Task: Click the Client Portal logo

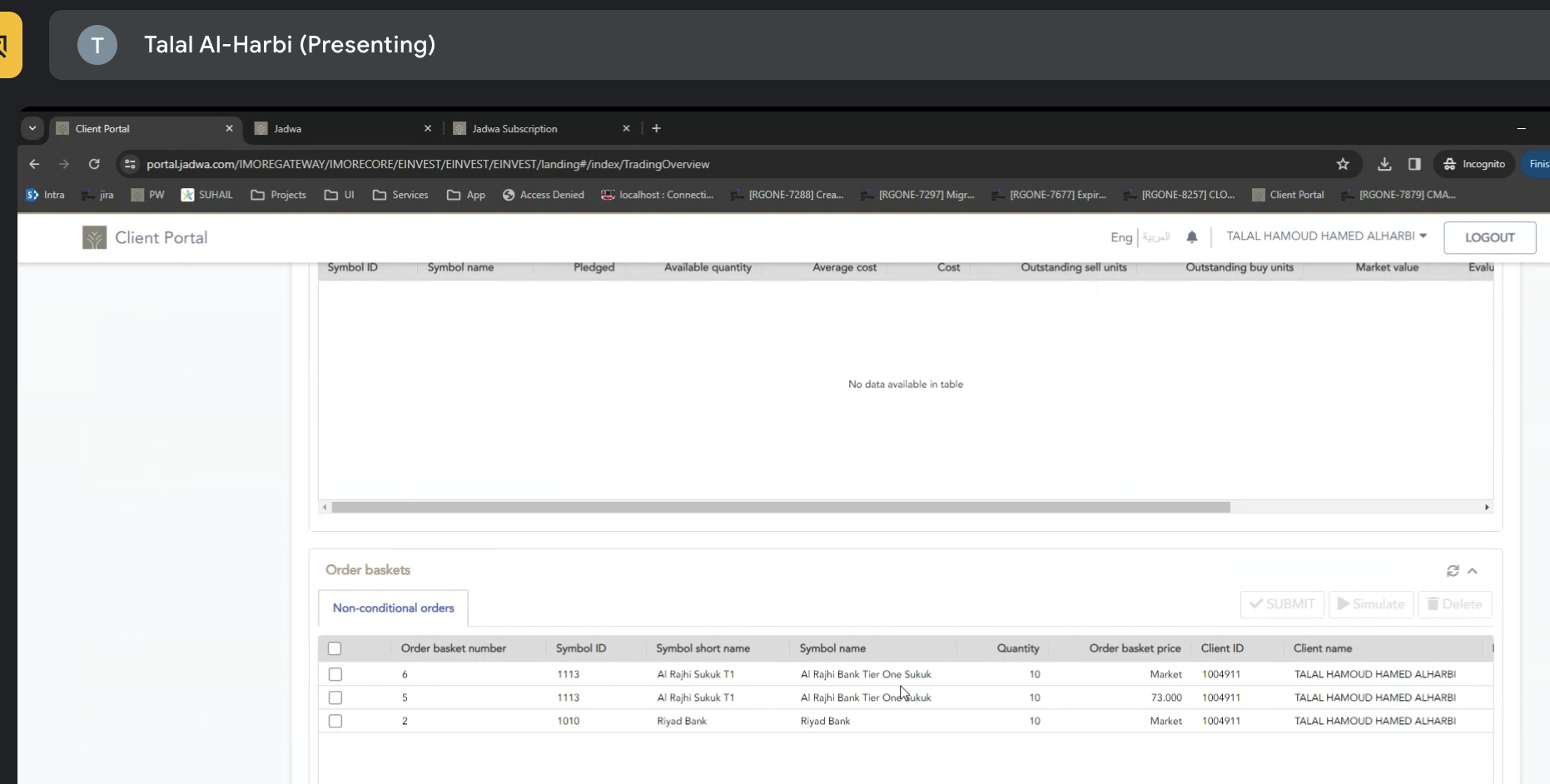Action: point(95,238)
